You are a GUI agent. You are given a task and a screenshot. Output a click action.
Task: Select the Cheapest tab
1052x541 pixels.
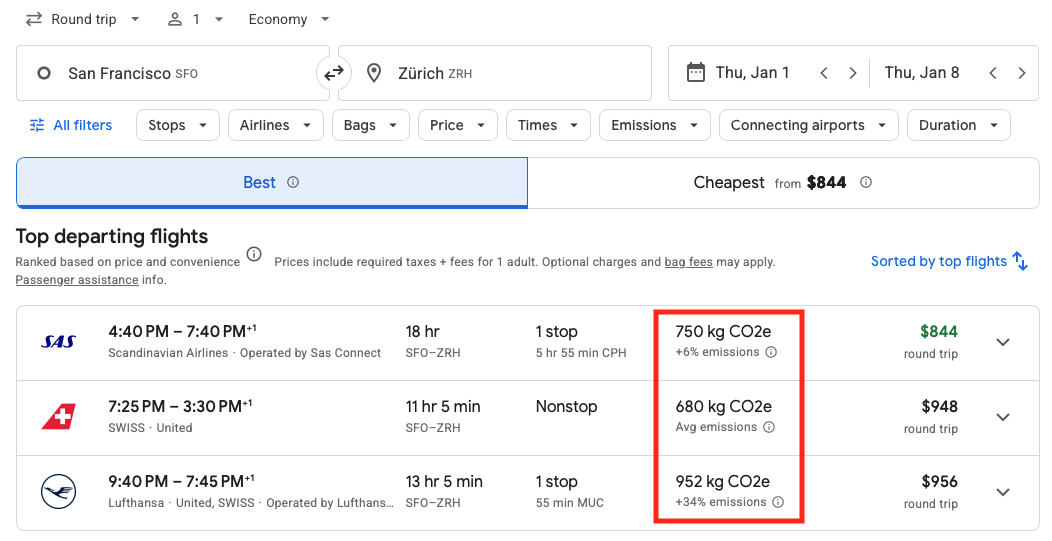(784, 183)
